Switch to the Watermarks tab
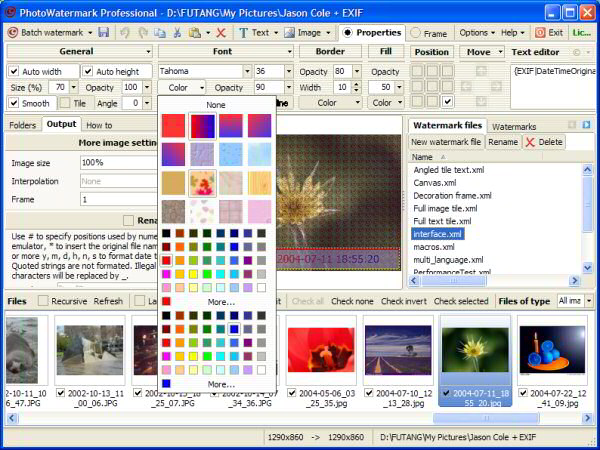 point(514,126)
